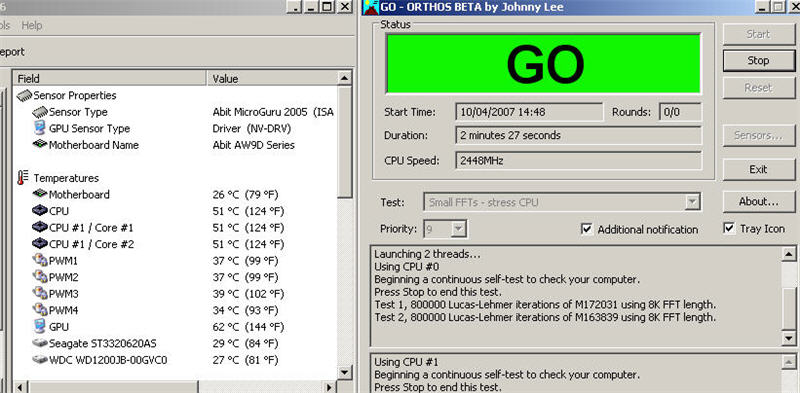Click the Test 1 M172031 log line

click(x=545, y=305)
